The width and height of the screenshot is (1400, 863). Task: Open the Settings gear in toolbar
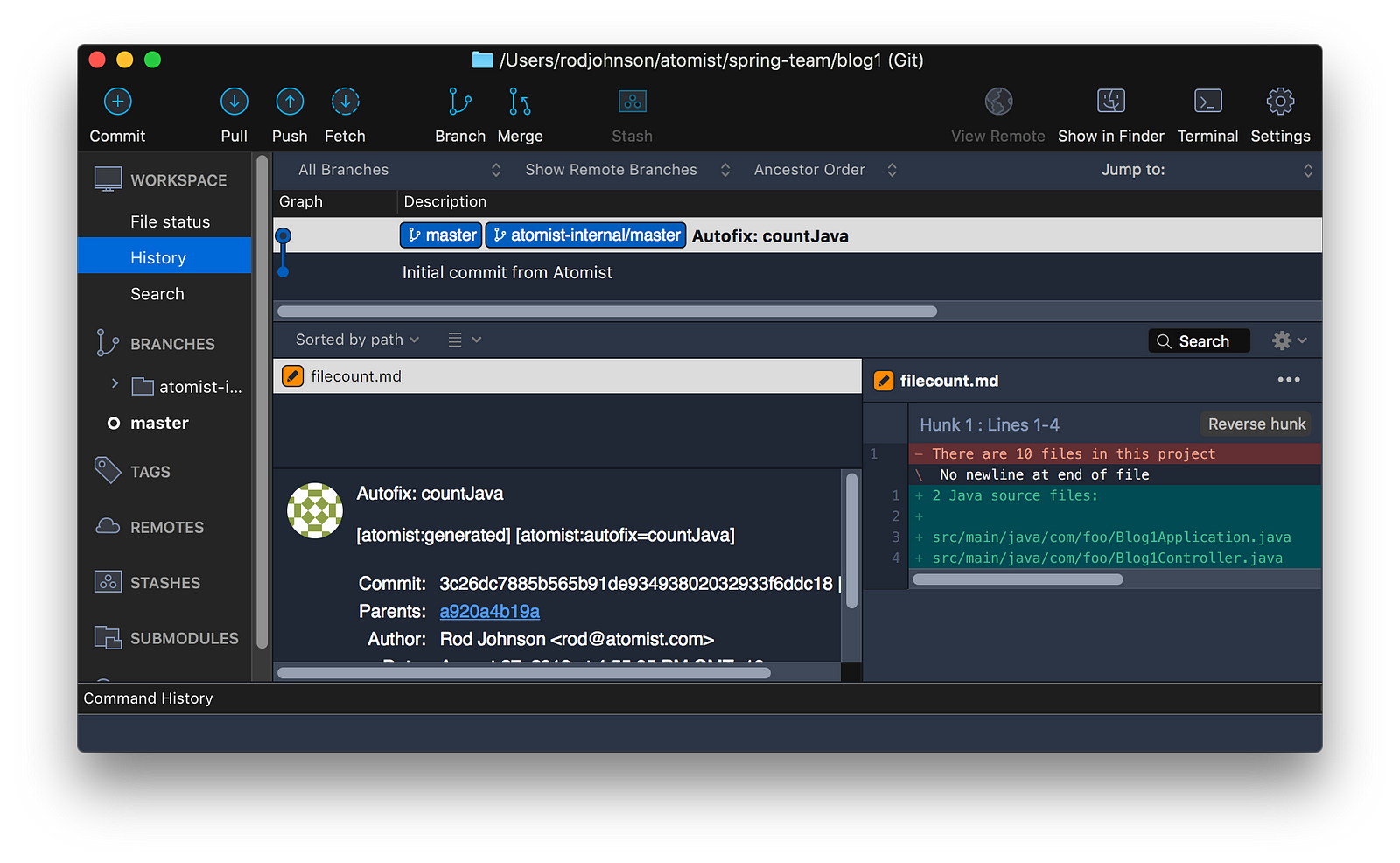pos(1281,102)
